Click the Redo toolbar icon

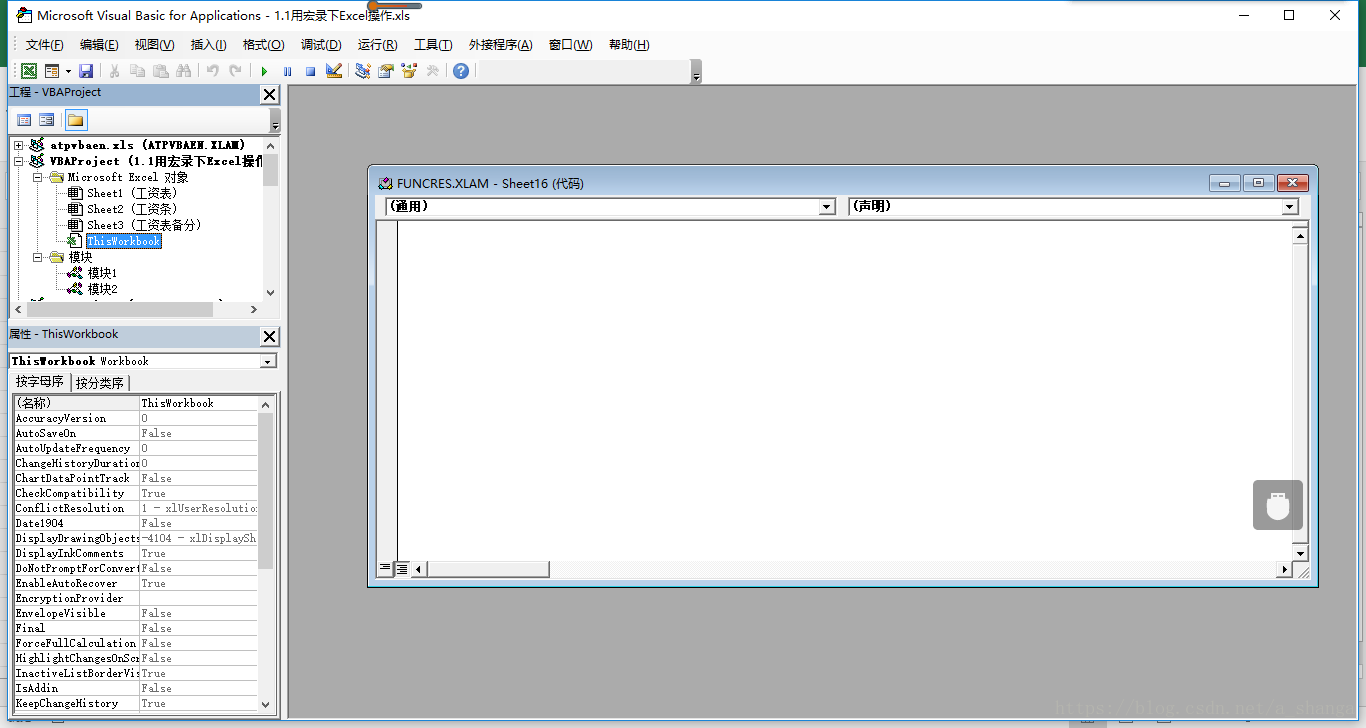coord(235,71)
